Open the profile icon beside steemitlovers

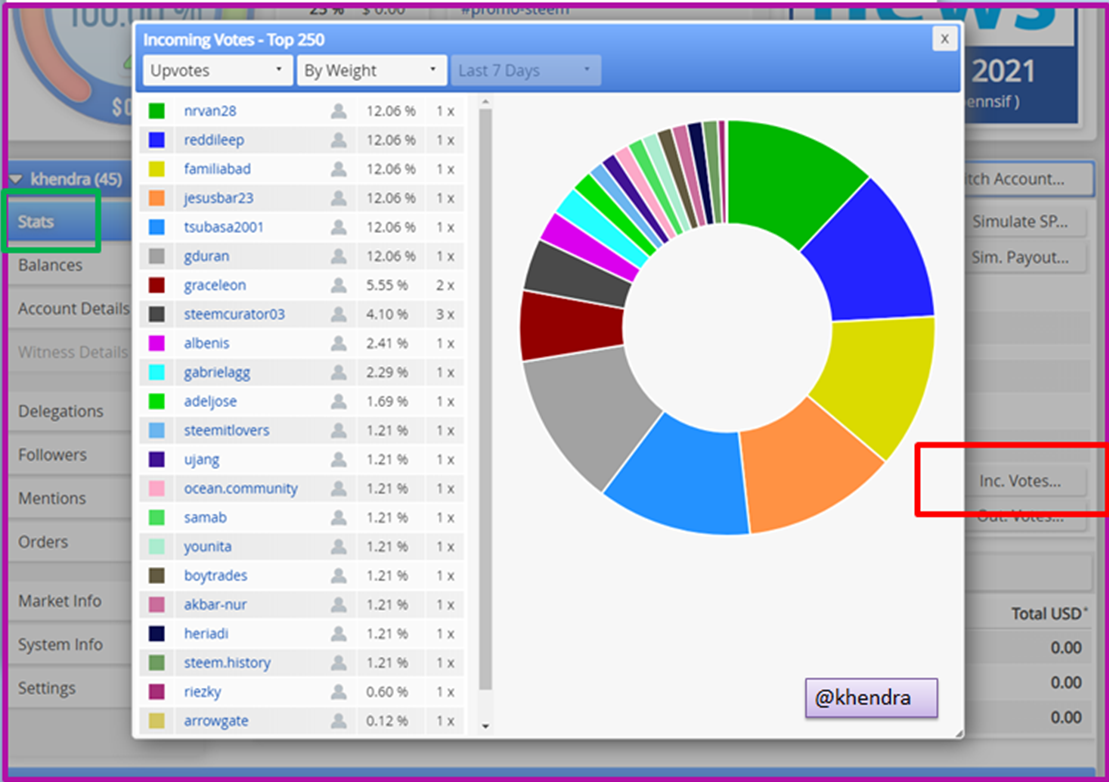click(339, 430)
